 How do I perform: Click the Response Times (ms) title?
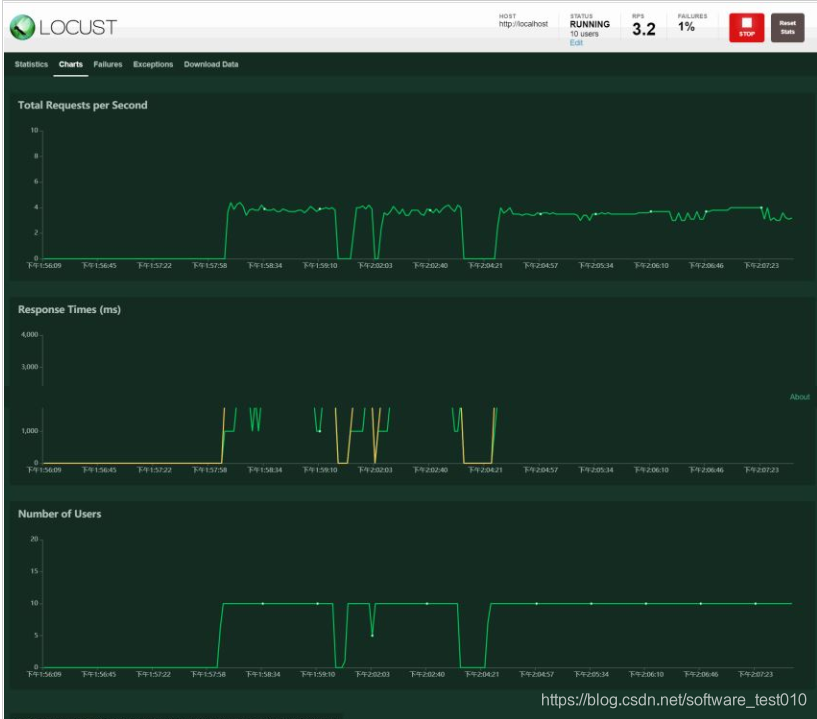point(69,309)
